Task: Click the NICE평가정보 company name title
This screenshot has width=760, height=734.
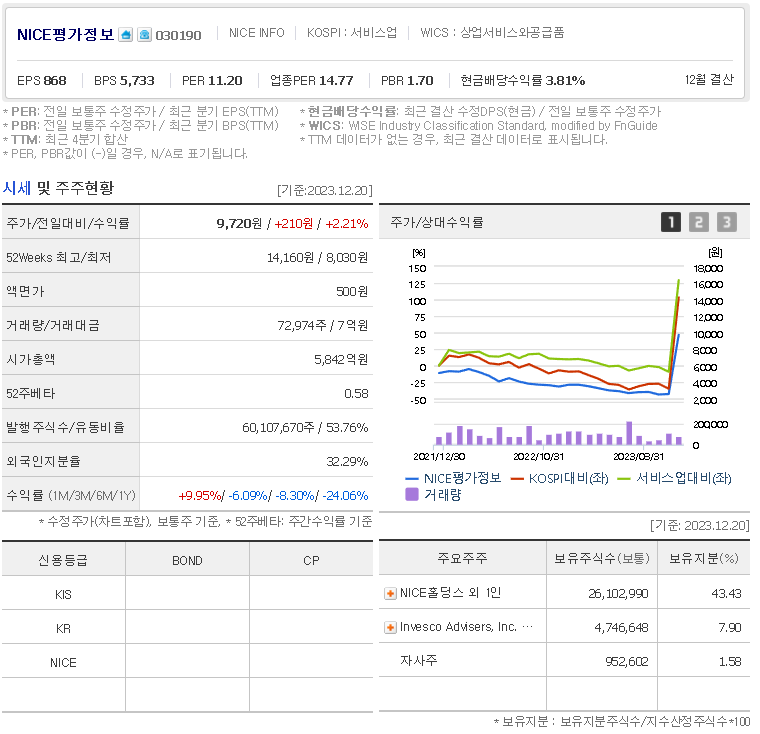Action: pos(65,35)
